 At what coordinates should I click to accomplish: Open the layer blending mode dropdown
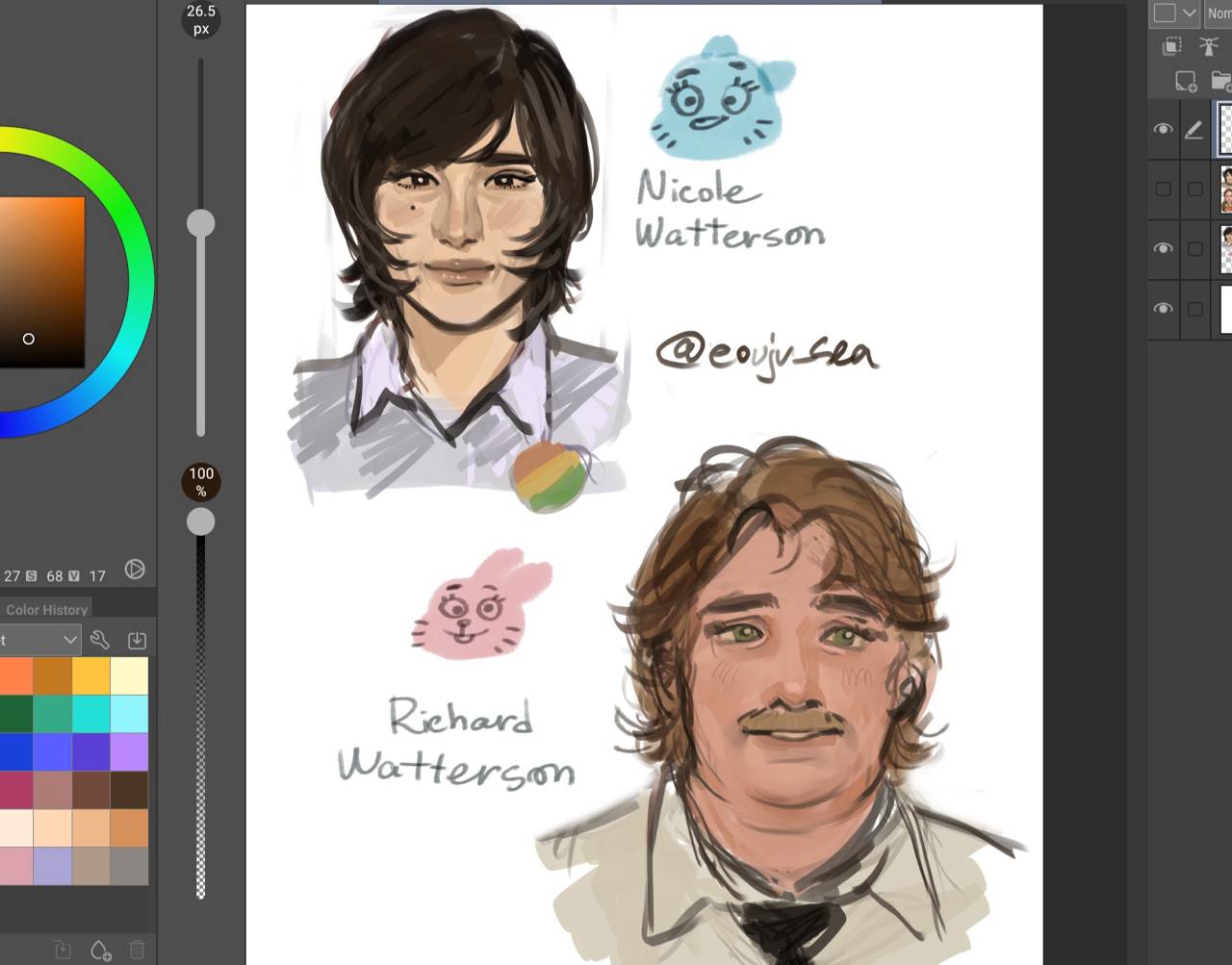coord(1219,13)
